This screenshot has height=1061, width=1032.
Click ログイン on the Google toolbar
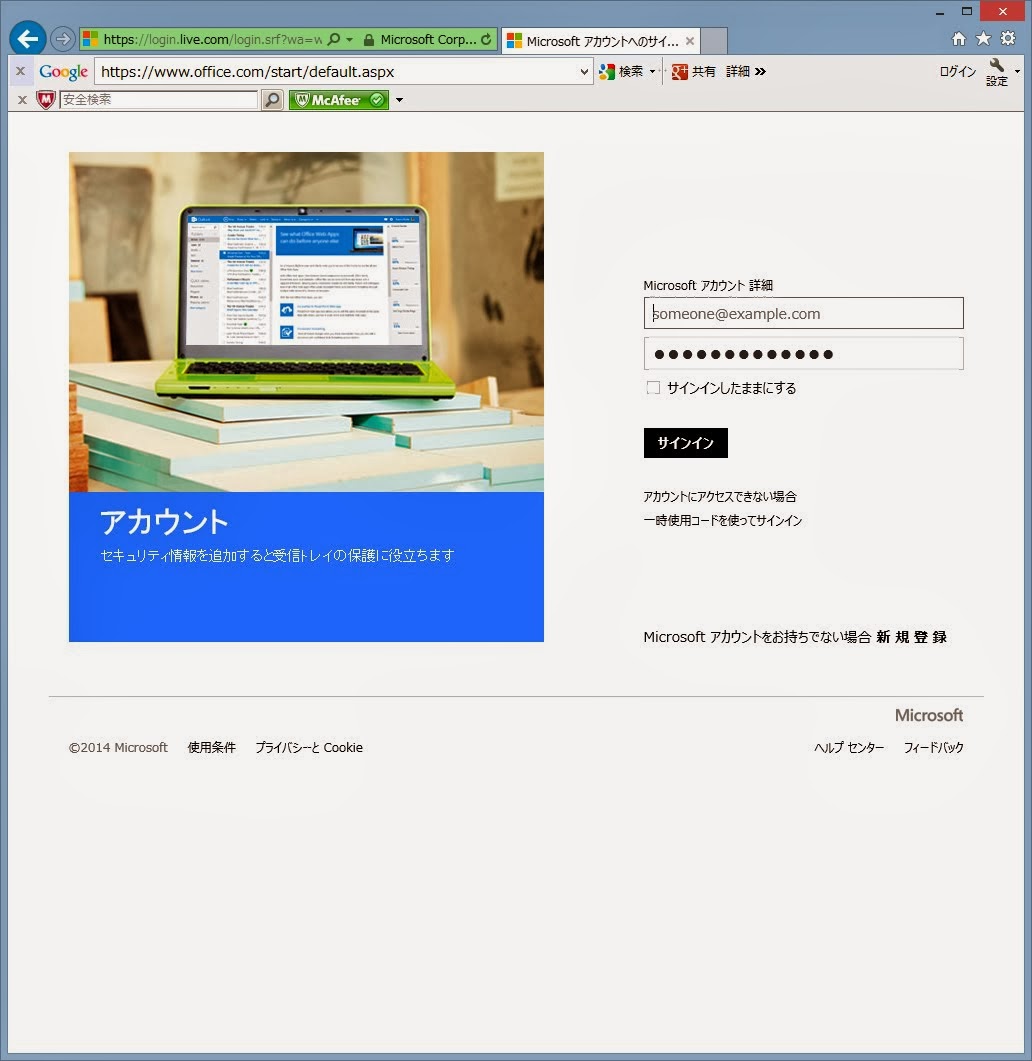coord(958,72)
